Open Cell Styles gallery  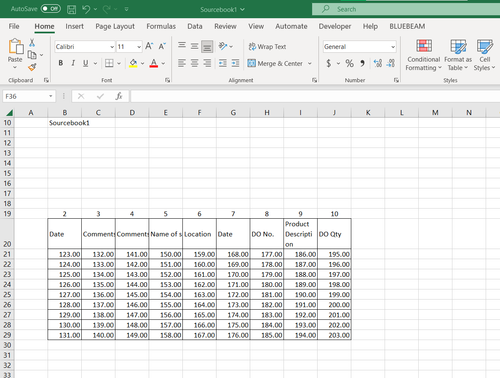484,55
